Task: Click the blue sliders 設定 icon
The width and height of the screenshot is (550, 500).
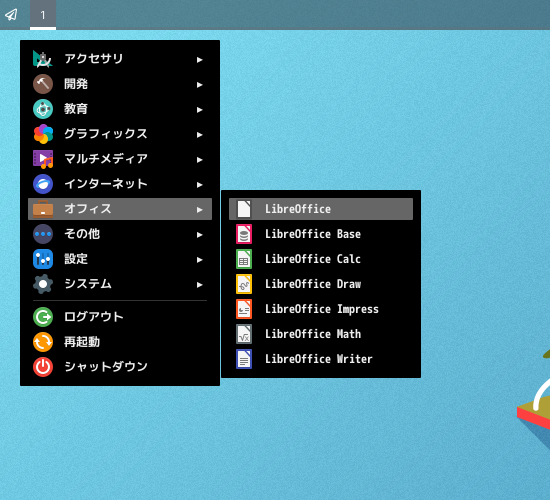Action: 43,259
